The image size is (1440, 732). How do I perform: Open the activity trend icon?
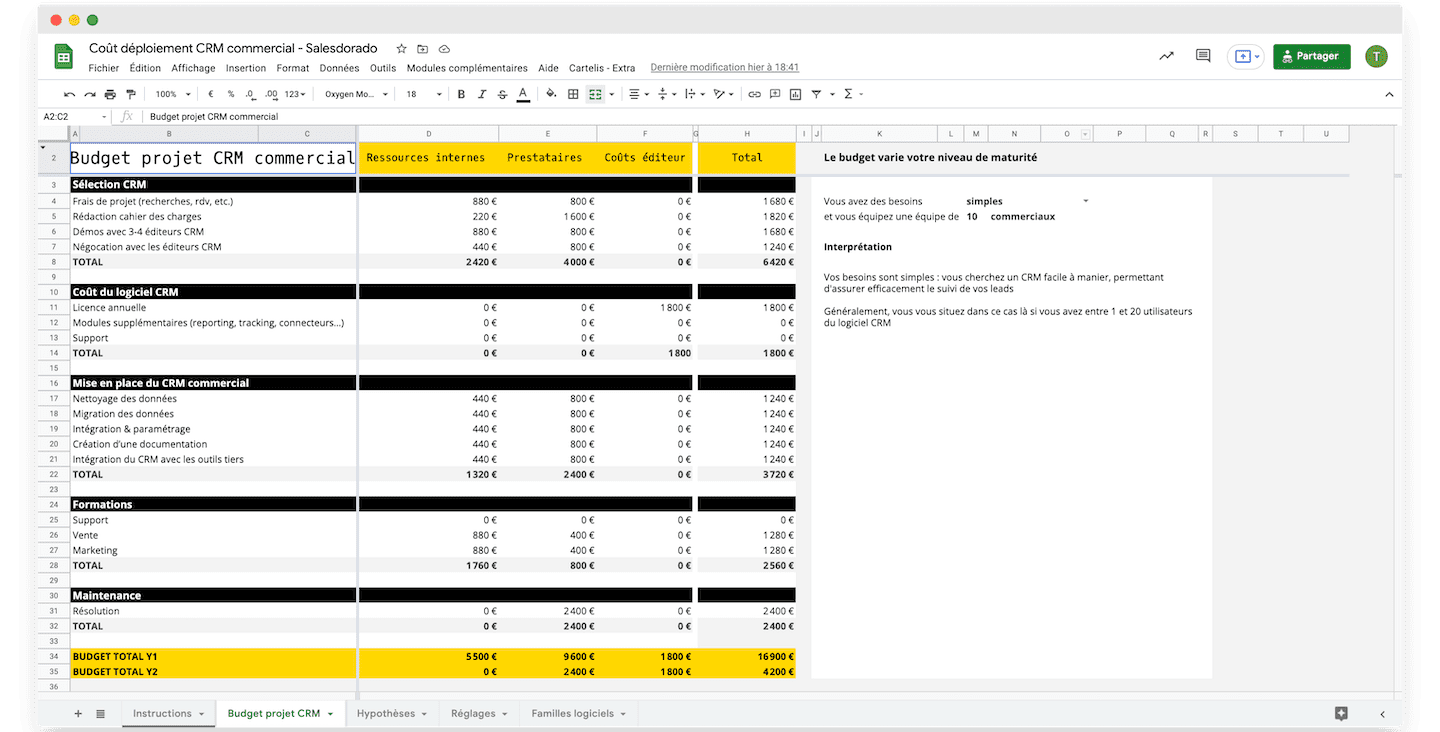point(1166,57)
